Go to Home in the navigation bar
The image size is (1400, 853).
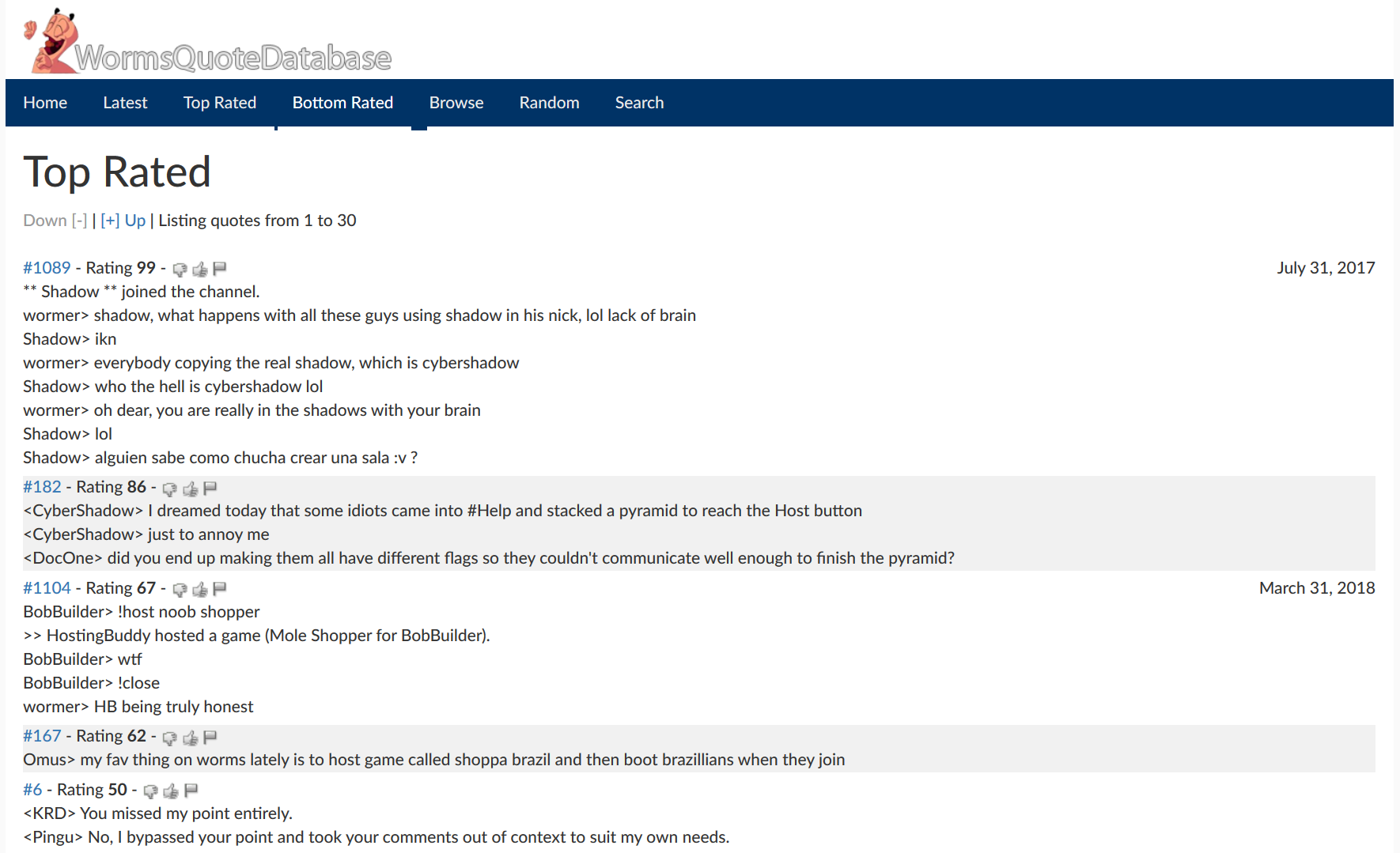(x=45, y=103)
